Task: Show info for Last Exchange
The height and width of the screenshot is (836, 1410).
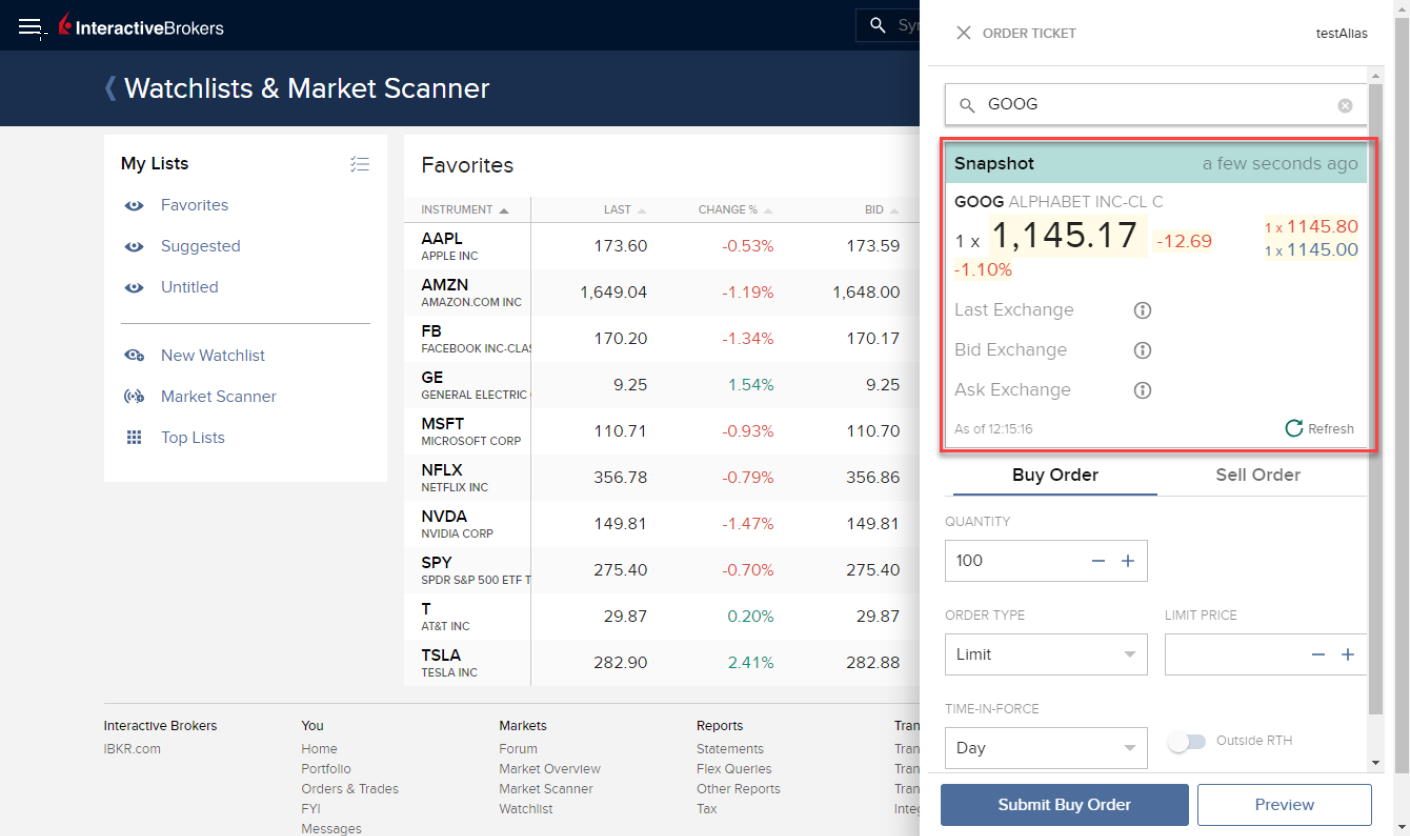Action: pos(1142,310)
